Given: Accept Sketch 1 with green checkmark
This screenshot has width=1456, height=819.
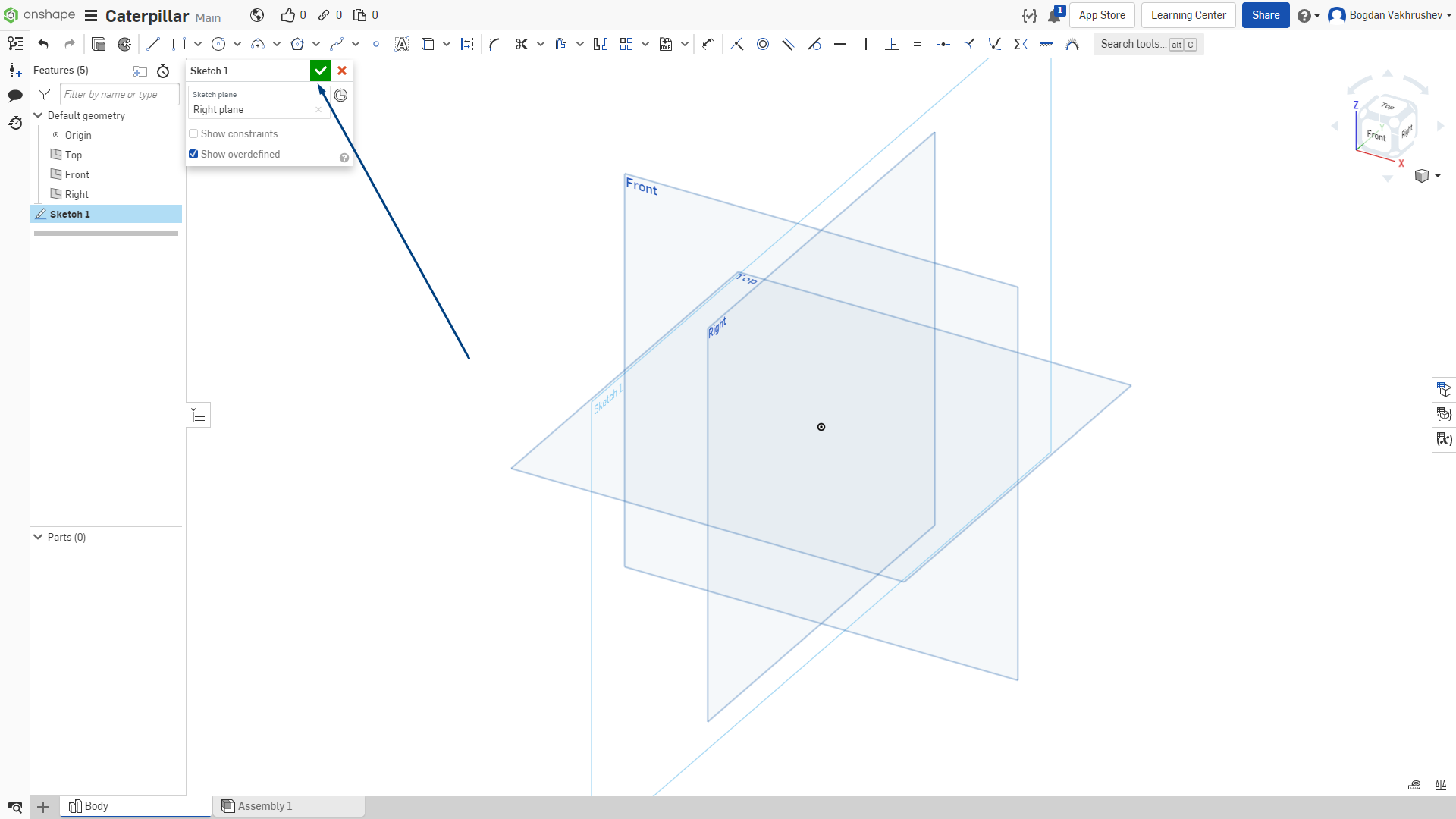Looking at the screenshot, I should [321, 71].
